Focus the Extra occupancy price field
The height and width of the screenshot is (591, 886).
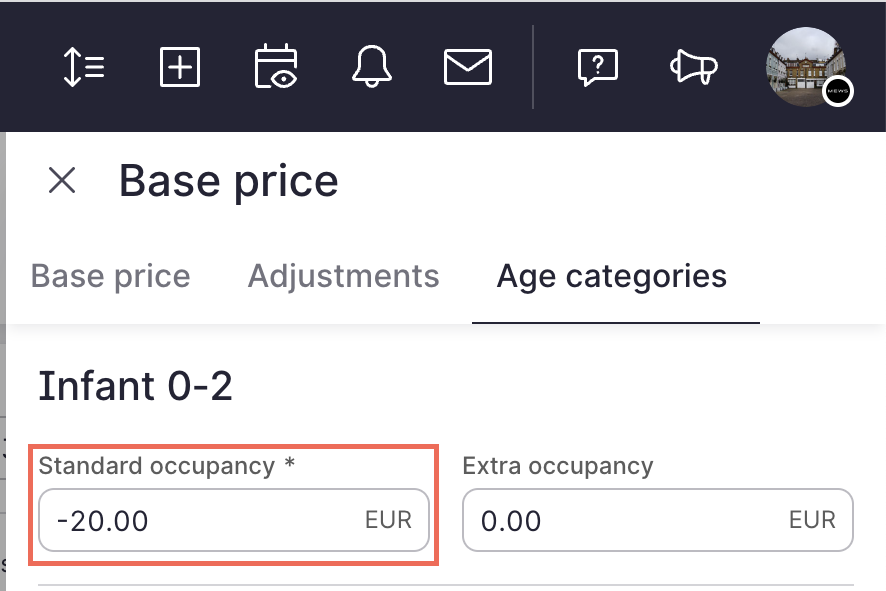(658, 520)
